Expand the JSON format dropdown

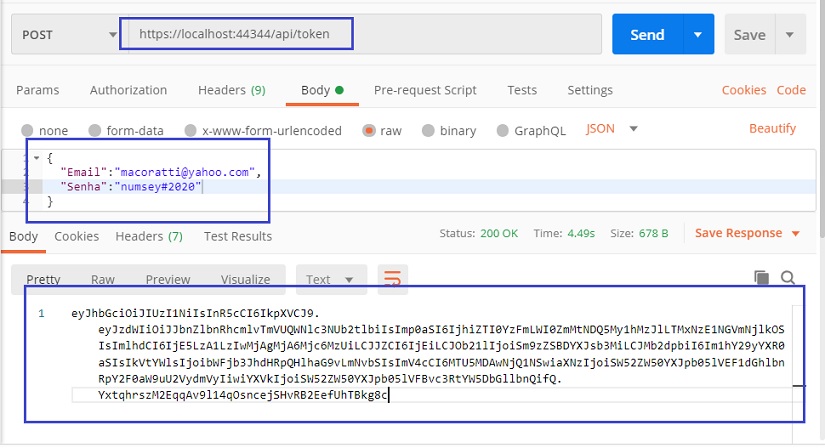[x=611, y=129]
